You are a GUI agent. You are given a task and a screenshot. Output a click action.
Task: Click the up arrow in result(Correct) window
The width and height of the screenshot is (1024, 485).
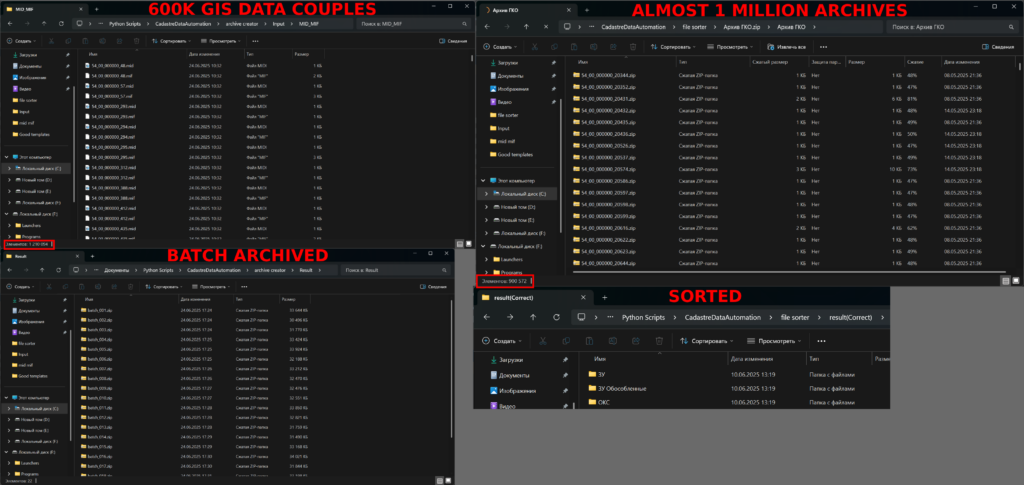[x=533, y=317]
